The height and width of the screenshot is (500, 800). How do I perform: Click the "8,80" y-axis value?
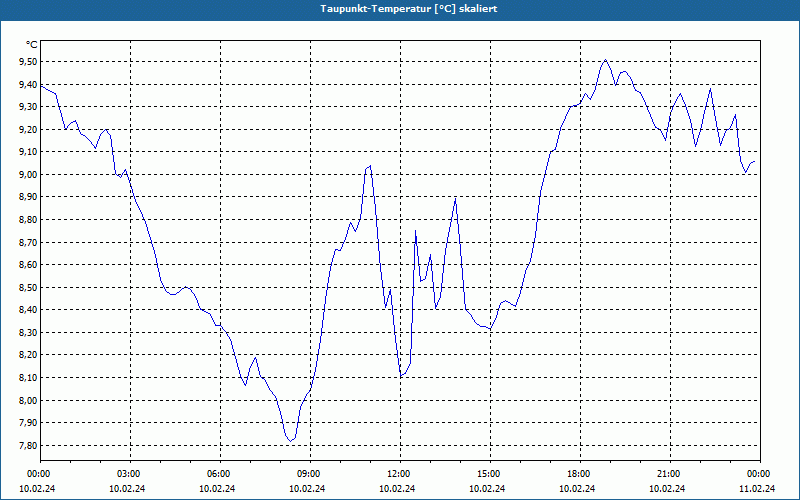29,220
